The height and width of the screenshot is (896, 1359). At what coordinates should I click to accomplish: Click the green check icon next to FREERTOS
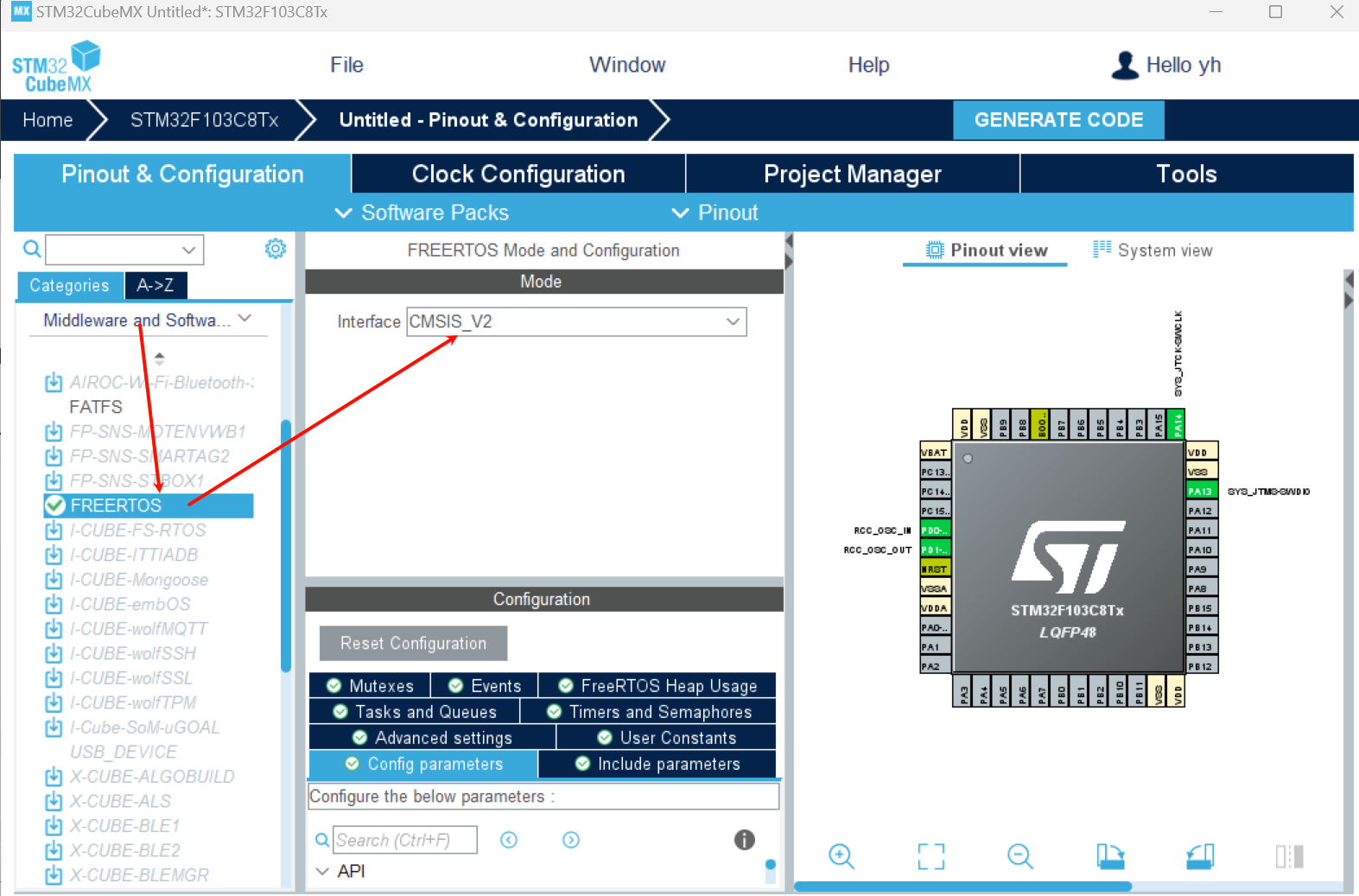coord(55,505)
